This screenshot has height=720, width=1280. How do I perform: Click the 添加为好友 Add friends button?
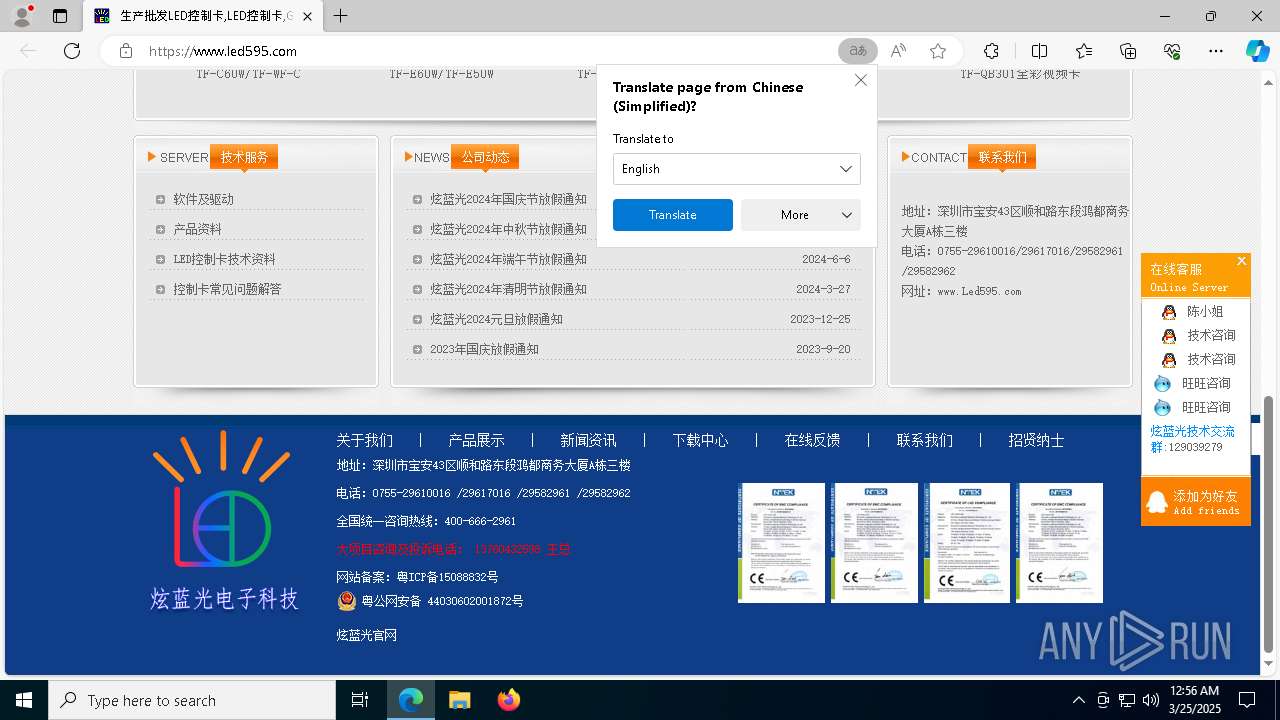click(1196, 501)
